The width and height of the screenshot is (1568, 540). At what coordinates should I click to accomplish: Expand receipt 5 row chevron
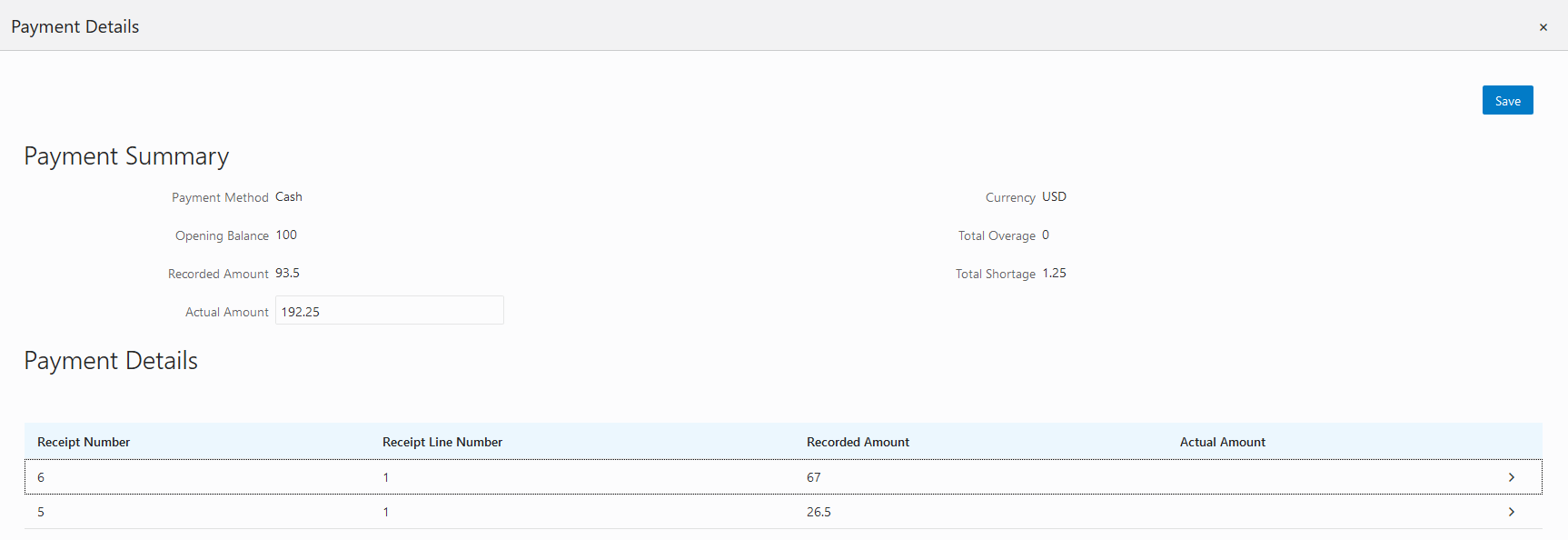pos(1511,512)
